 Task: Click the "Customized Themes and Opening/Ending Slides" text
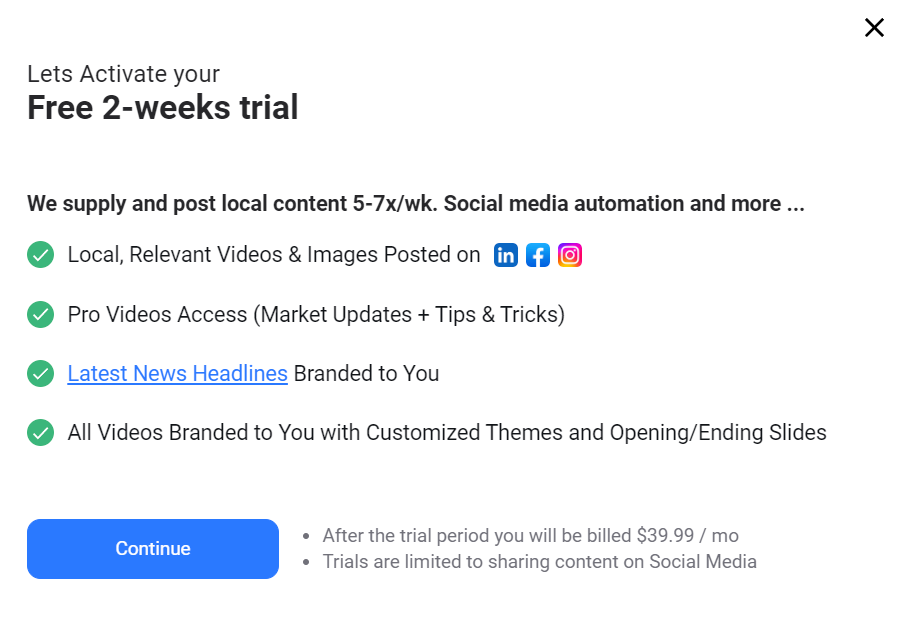coord(596,433)
